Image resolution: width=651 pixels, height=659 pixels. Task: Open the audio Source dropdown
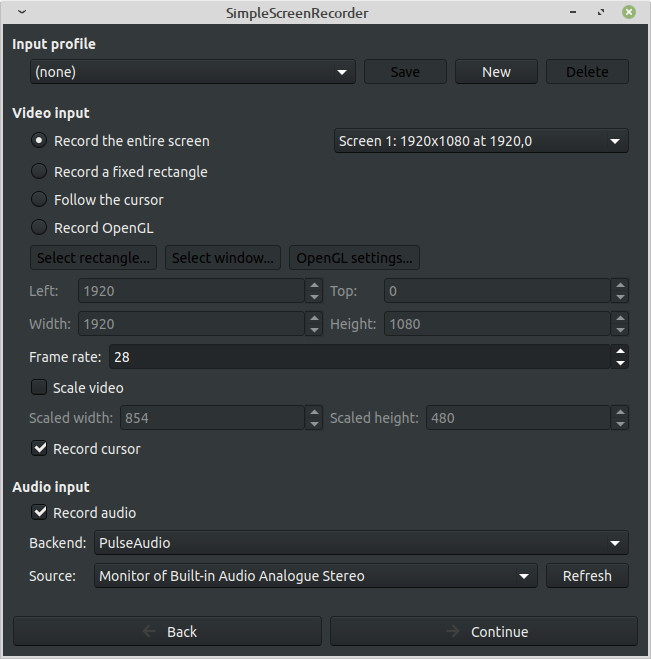(x=316, y=576)
